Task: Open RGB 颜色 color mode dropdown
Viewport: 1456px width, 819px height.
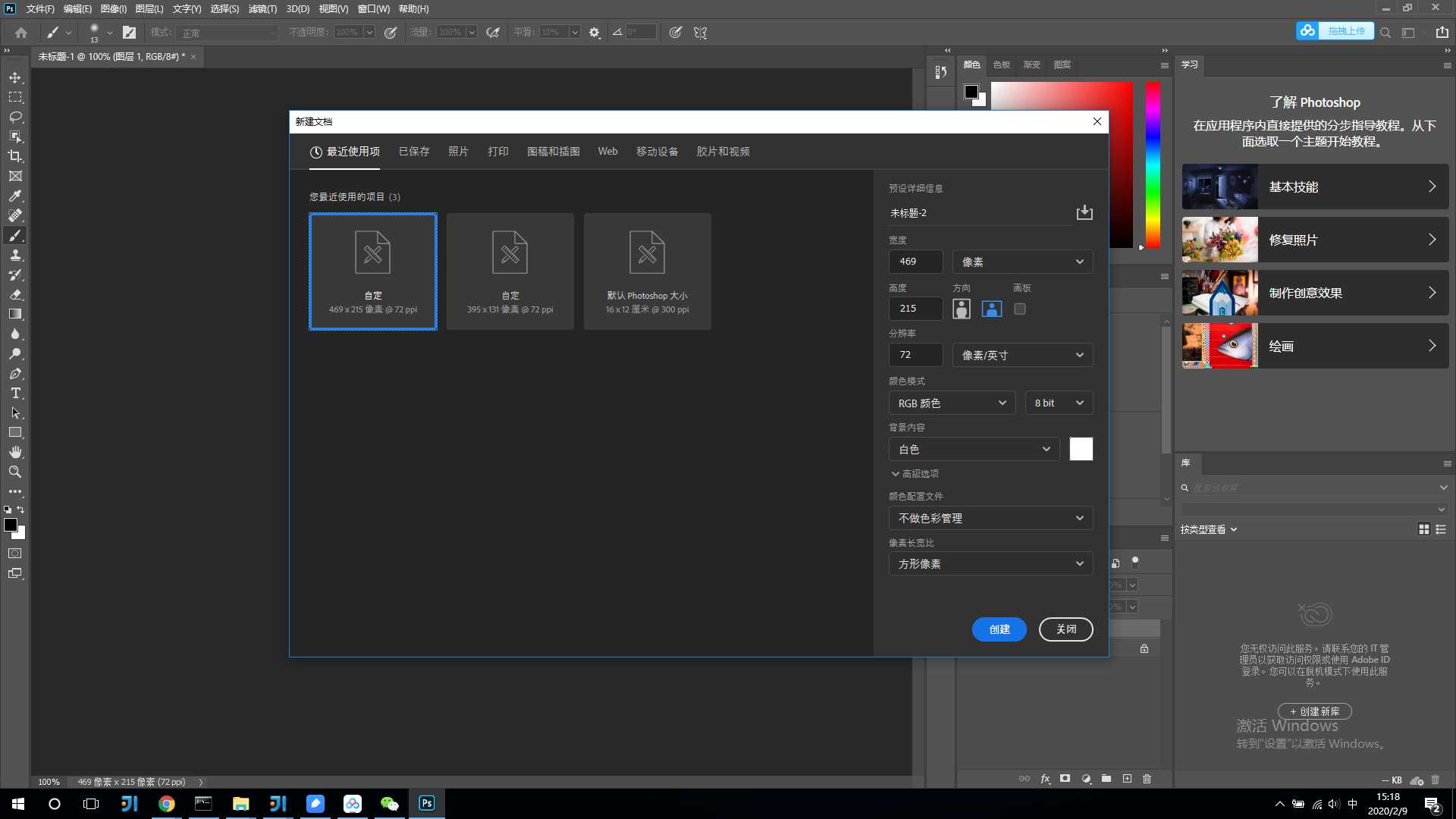Action: point(952,403)
